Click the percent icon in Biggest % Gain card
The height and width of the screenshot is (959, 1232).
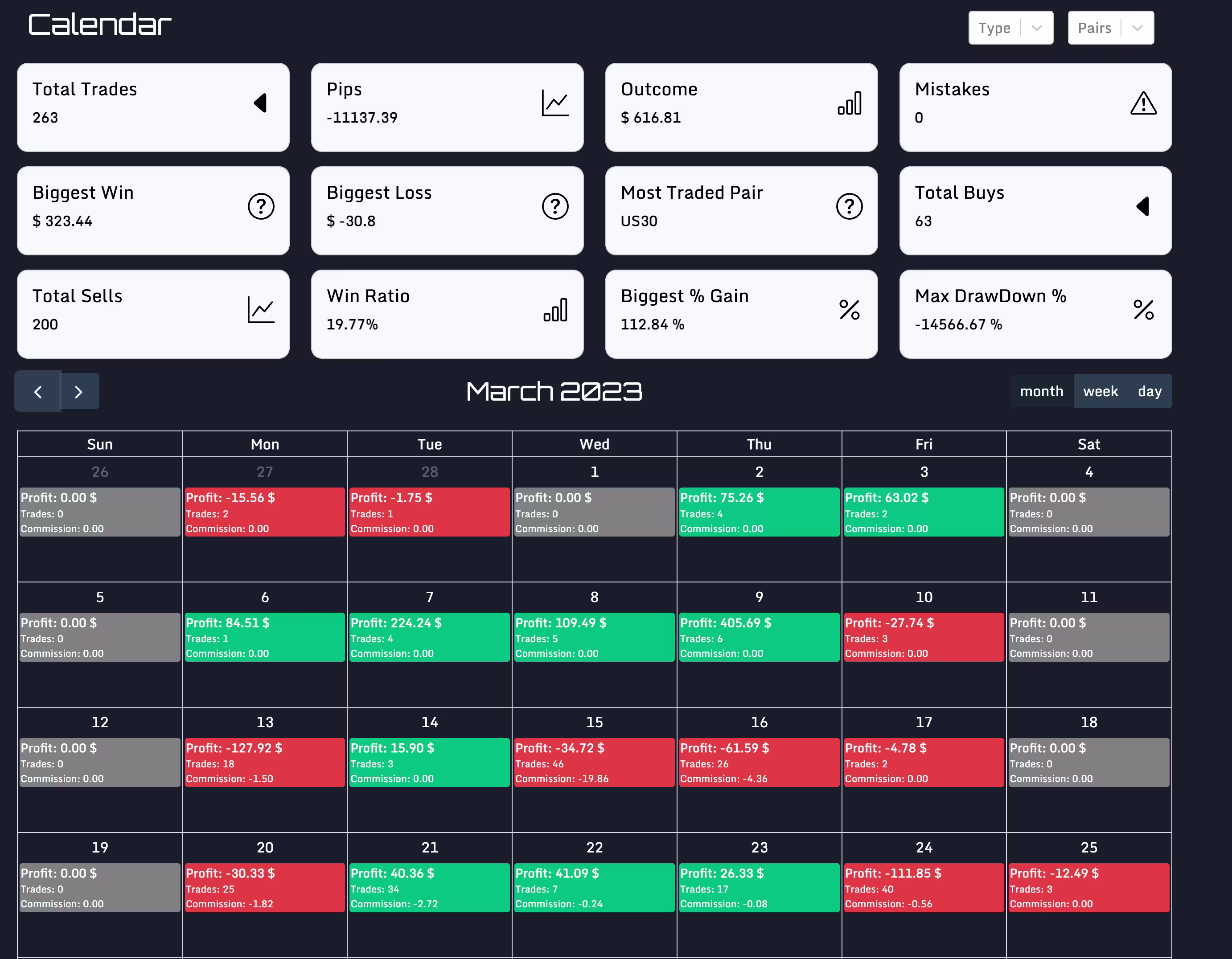tap(849, 310)
